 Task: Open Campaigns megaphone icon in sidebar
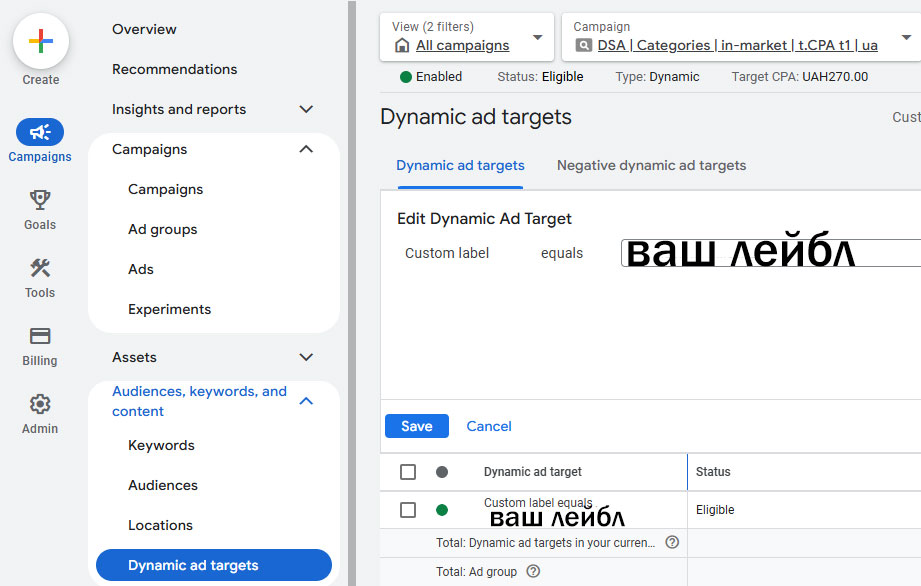point(40,132)
